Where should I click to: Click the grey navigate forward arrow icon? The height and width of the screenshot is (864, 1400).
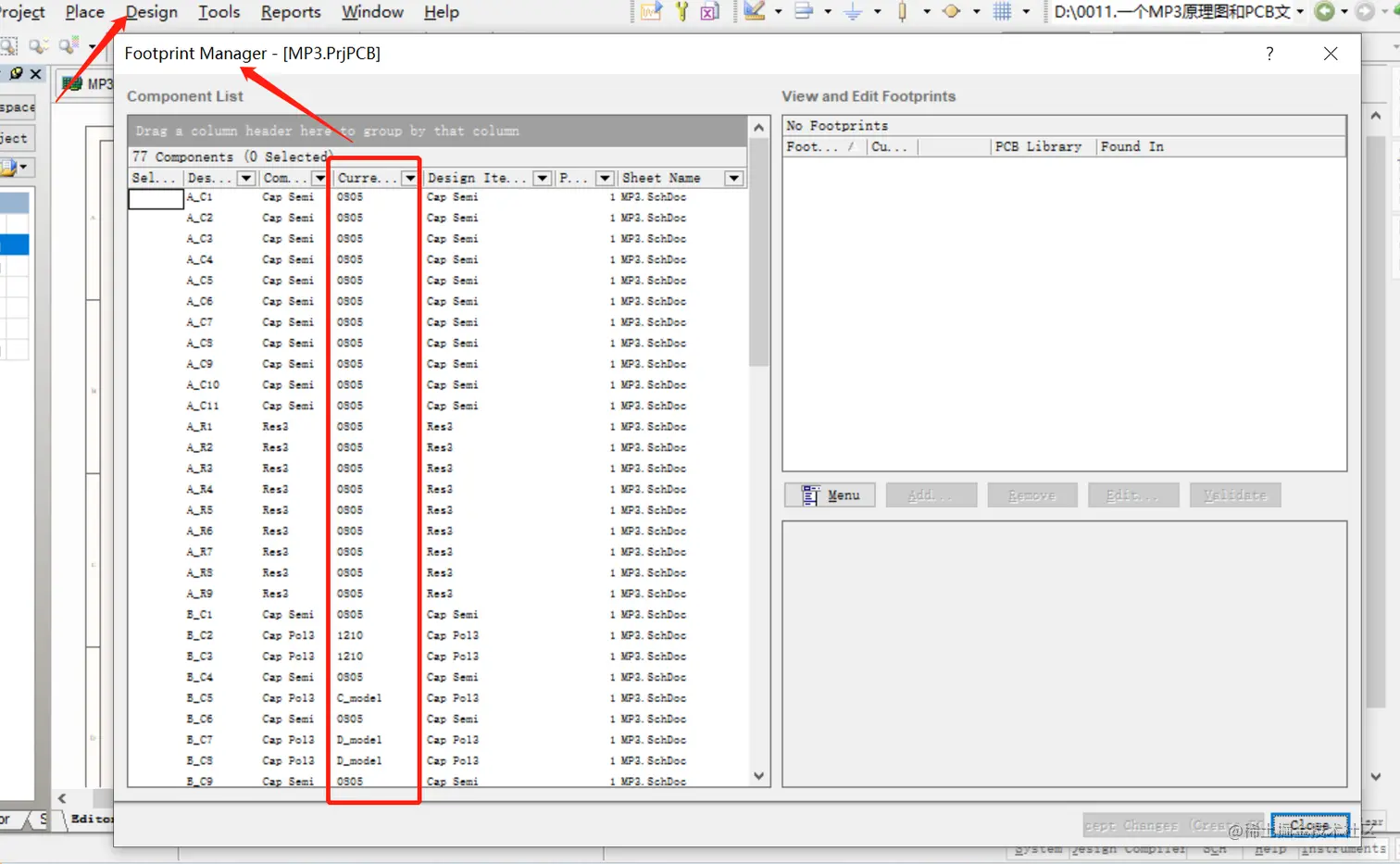(1365, 11)
